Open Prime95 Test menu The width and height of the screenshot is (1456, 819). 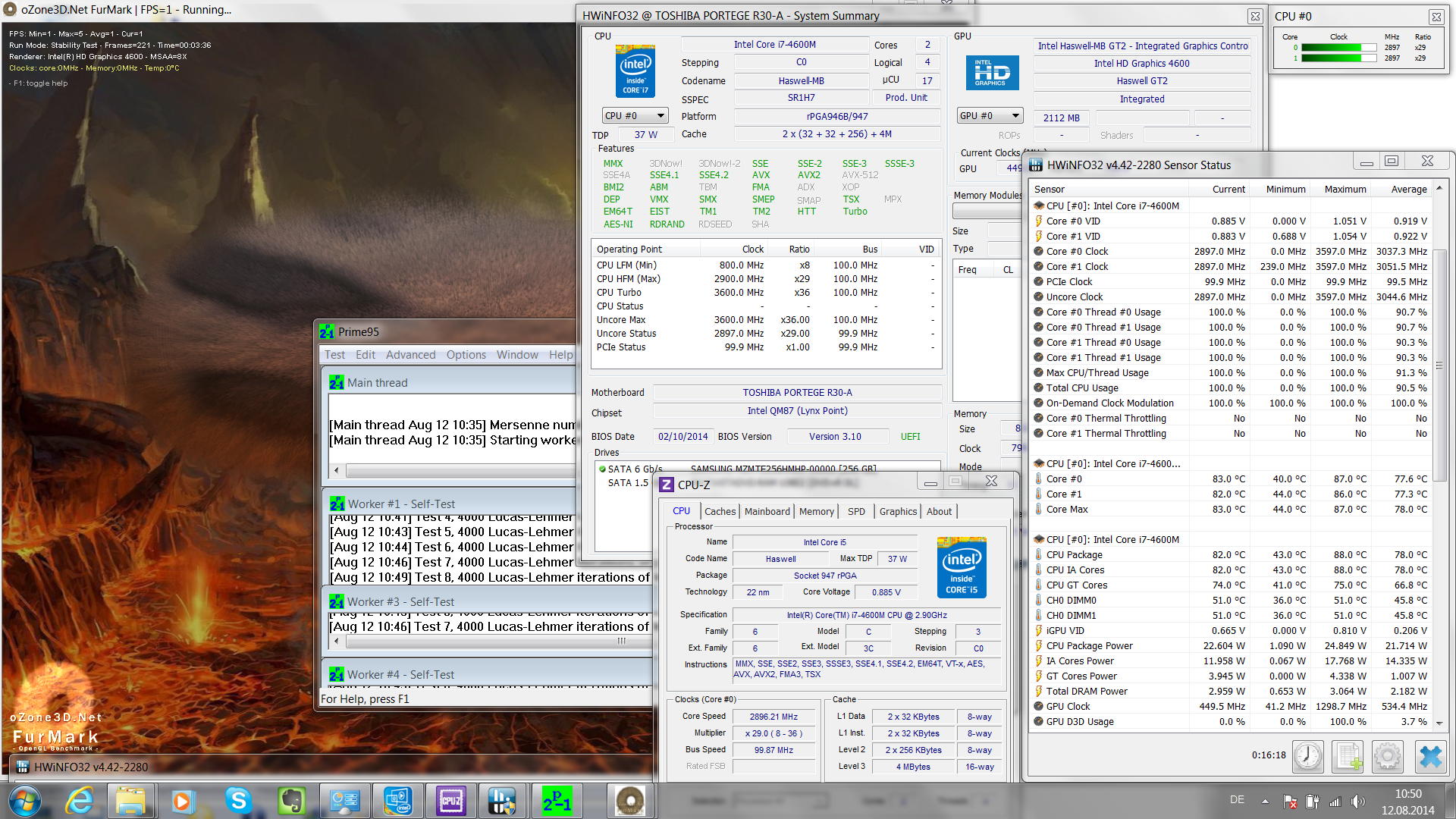334,355
